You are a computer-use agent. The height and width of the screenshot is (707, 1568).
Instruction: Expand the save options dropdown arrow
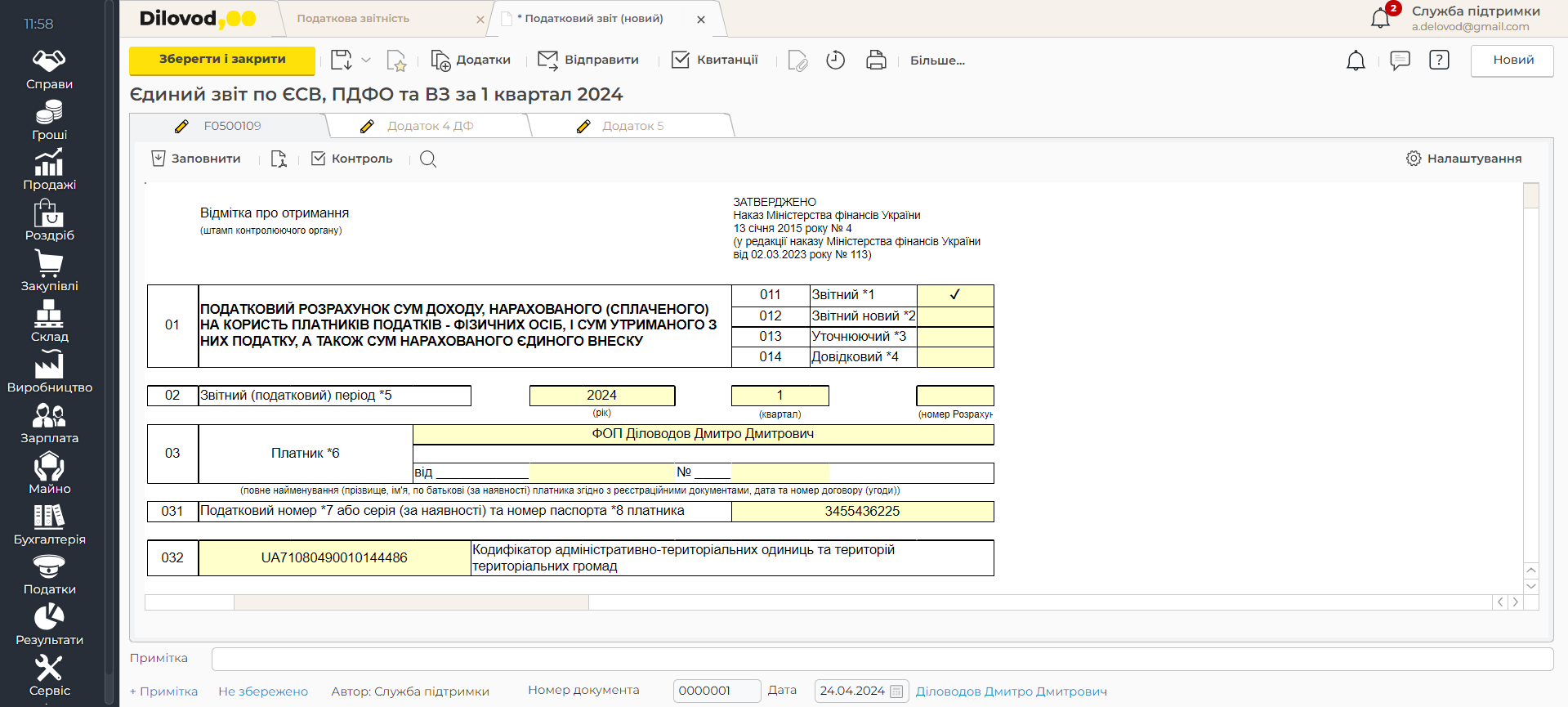(366, 60)
